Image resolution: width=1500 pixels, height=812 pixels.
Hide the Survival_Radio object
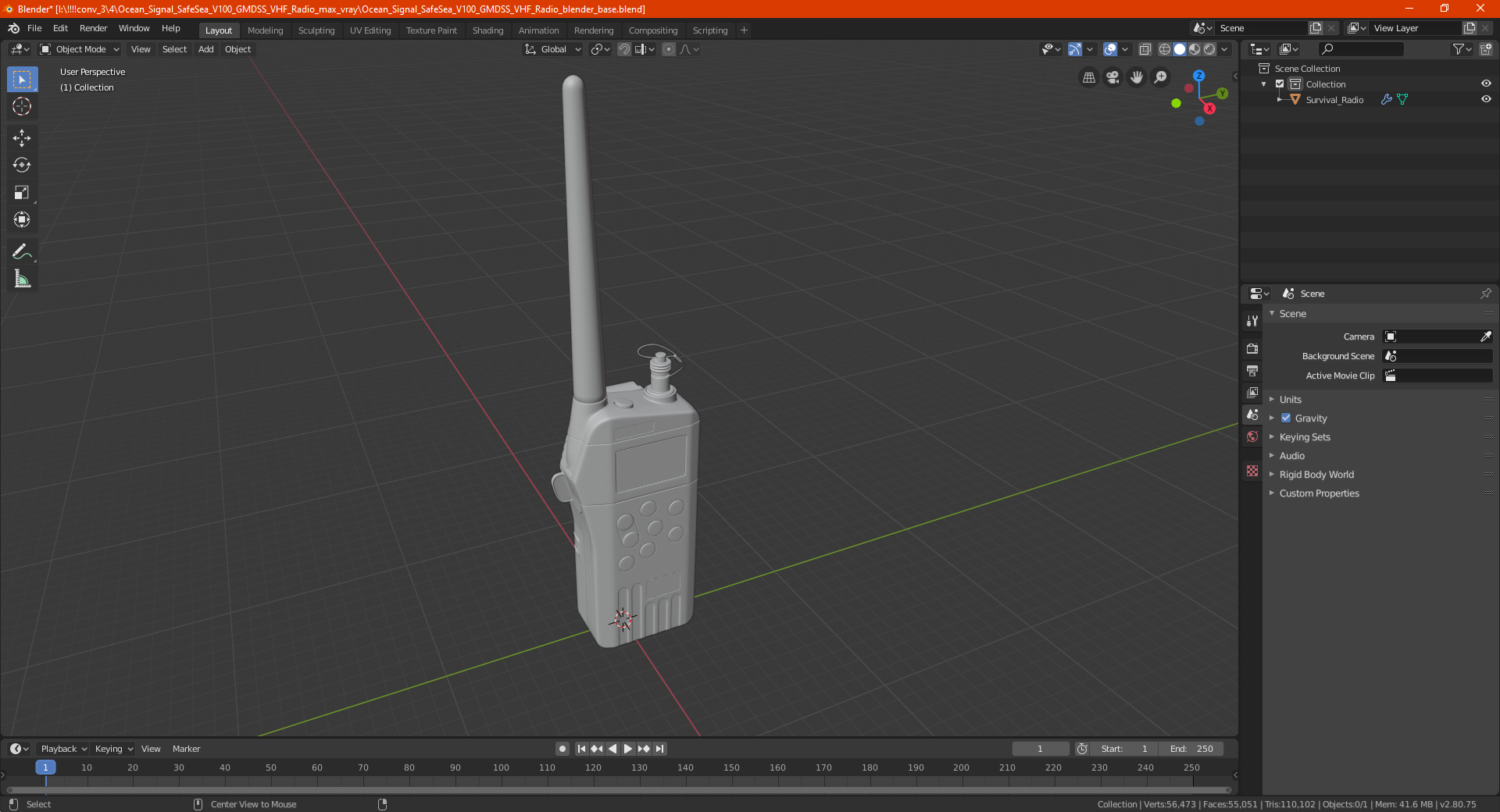(x=1486, y=99)
